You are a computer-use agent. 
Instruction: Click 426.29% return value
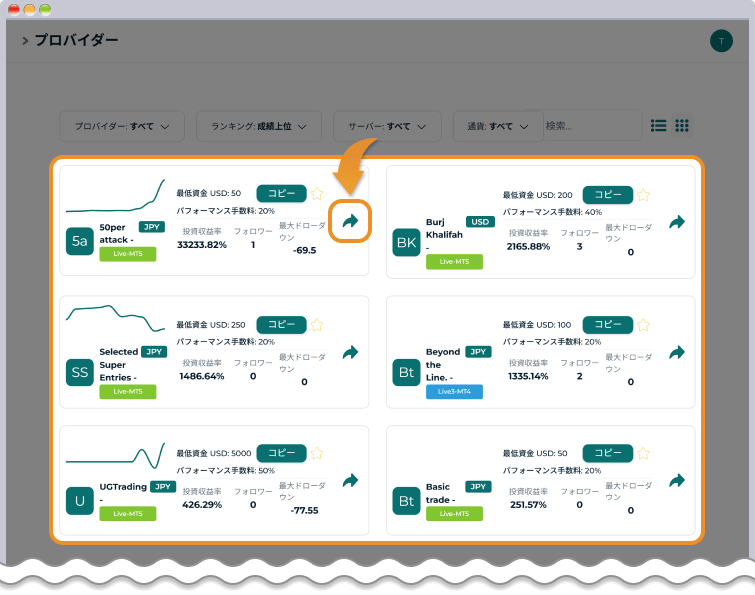pyautogui.click(x=202, y=505)
